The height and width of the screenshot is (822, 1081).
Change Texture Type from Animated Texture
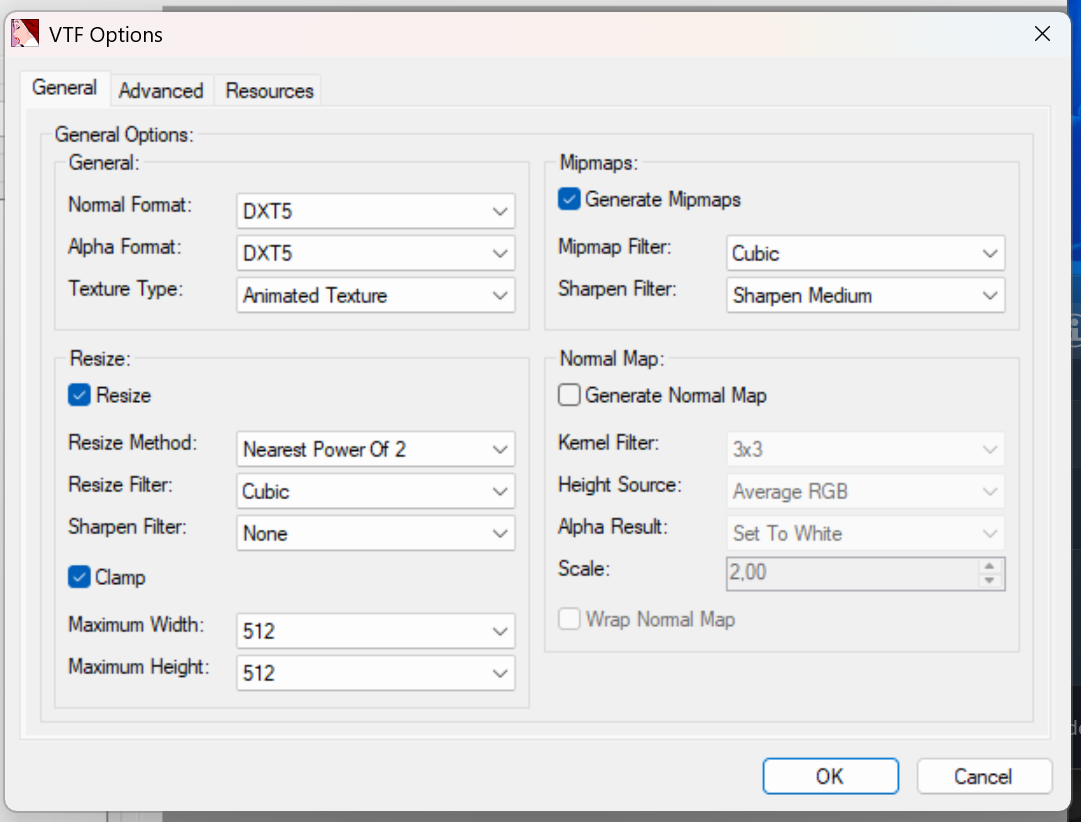pos(376,296)
